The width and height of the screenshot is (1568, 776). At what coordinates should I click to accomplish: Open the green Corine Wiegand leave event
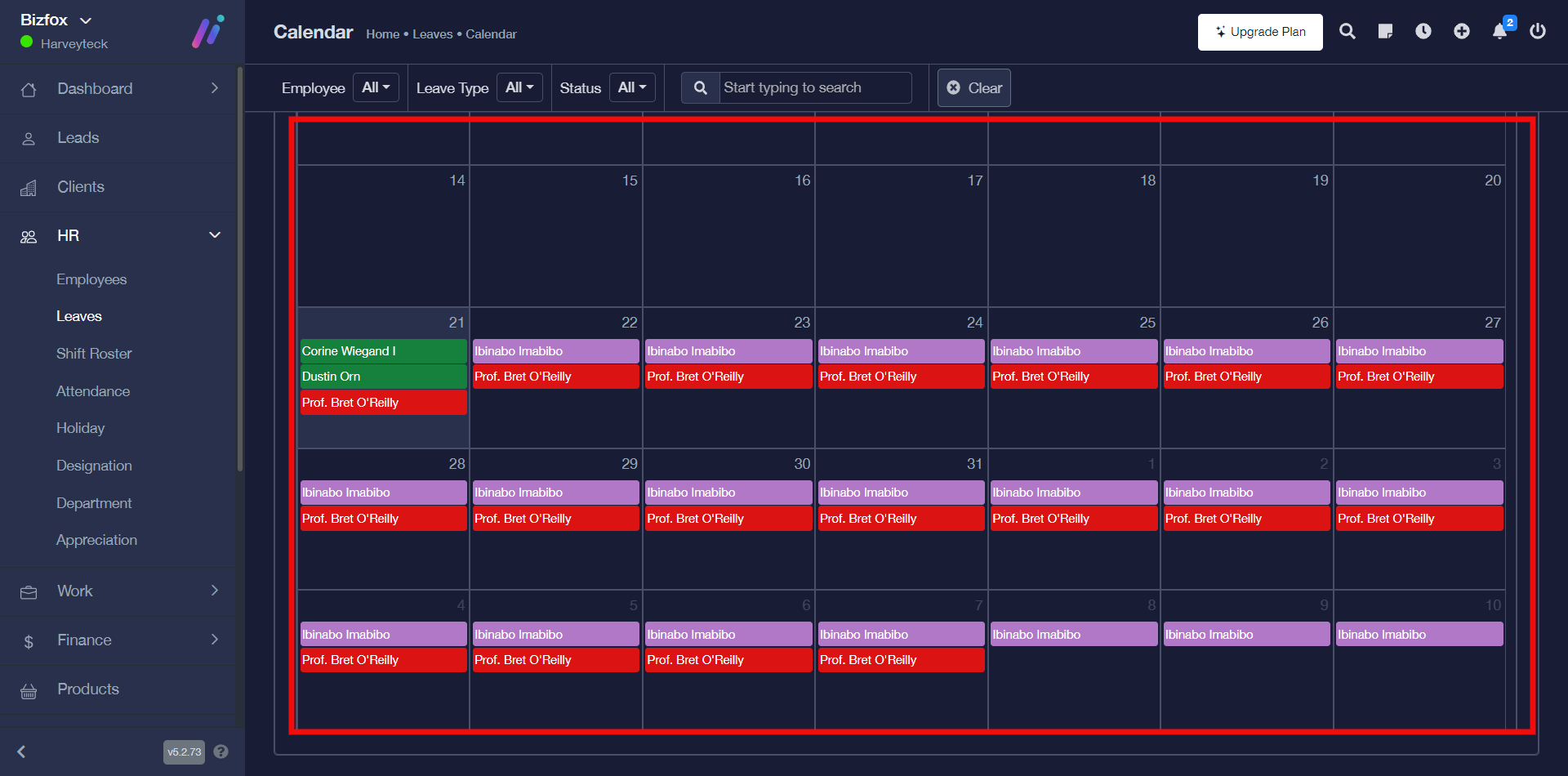click(383, 351)
